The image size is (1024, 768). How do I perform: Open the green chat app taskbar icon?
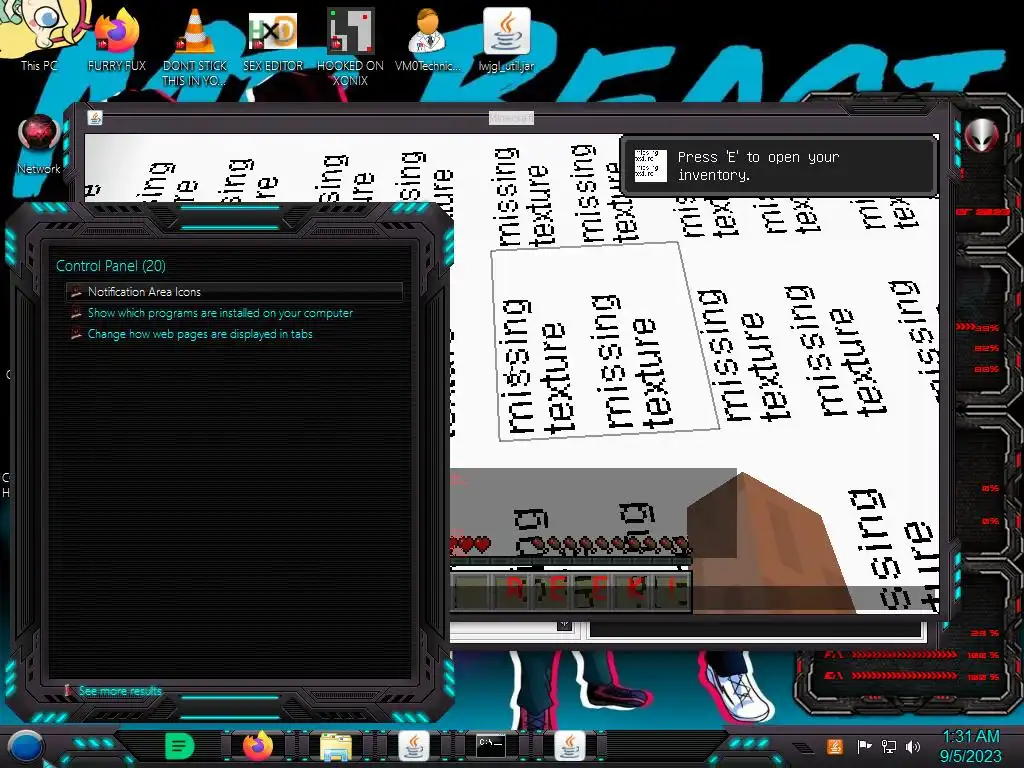pos(180,746)
